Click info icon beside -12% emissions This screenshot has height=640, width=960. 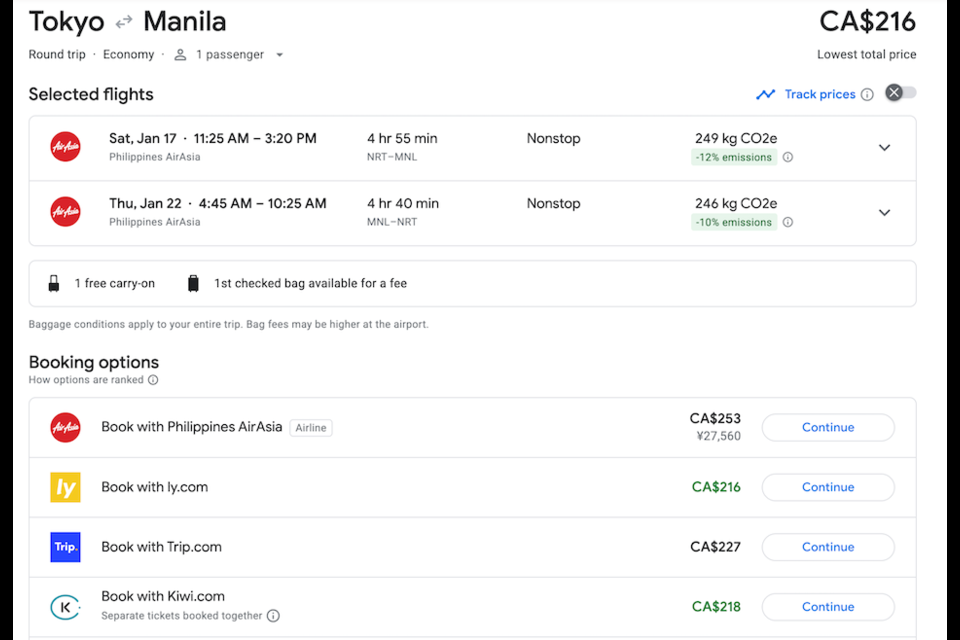788,157
